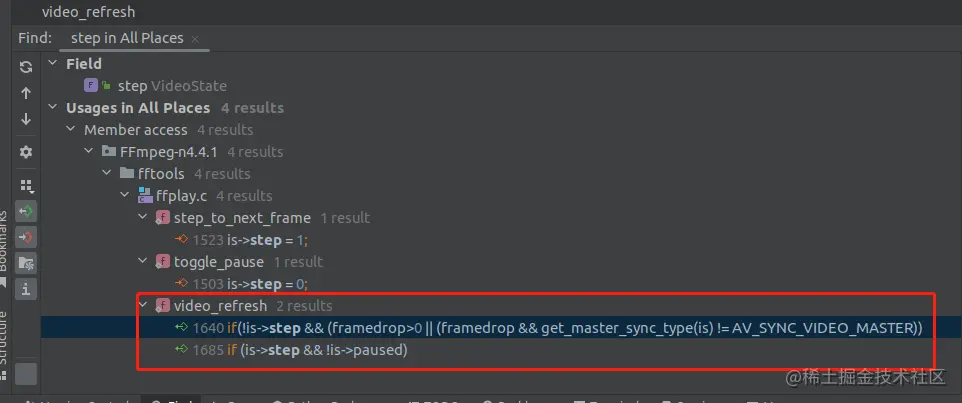
Task: Select the 'Field' group label
Action: [84, 64]
